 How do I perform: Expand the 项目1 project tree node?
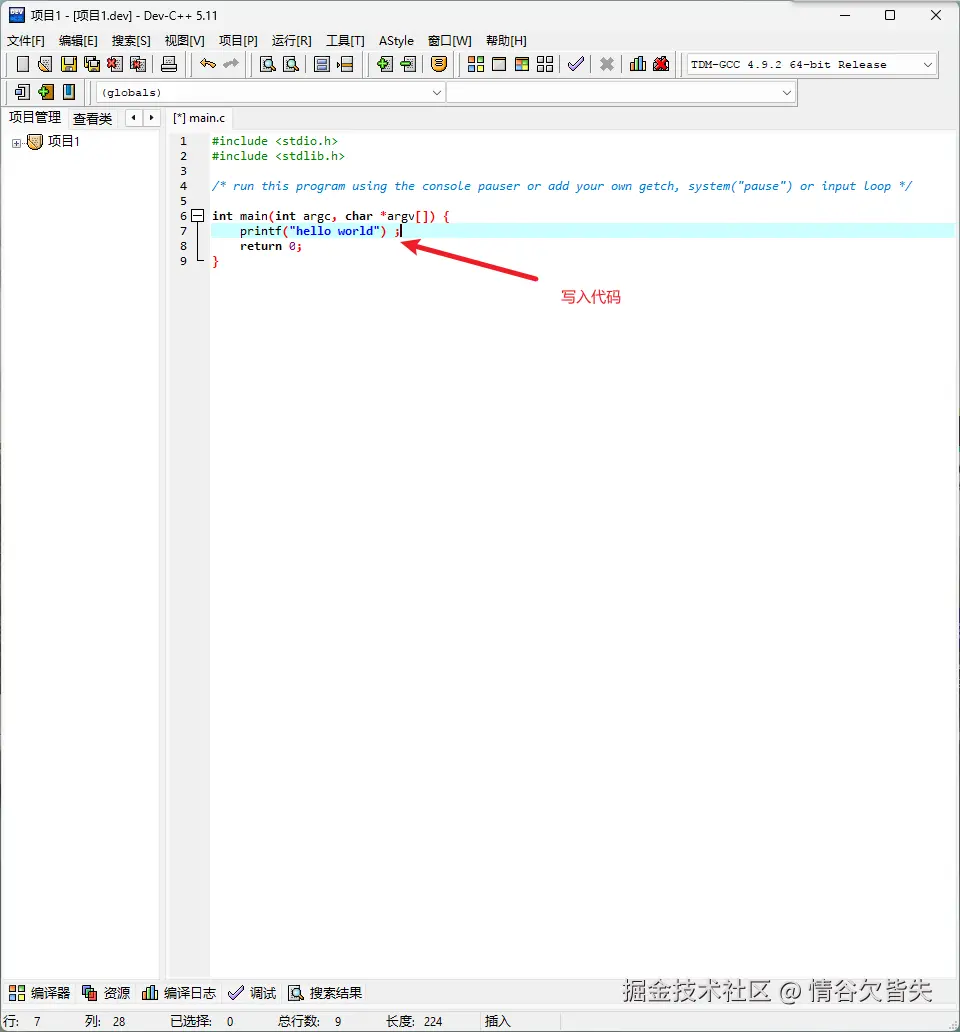point(16,143)
